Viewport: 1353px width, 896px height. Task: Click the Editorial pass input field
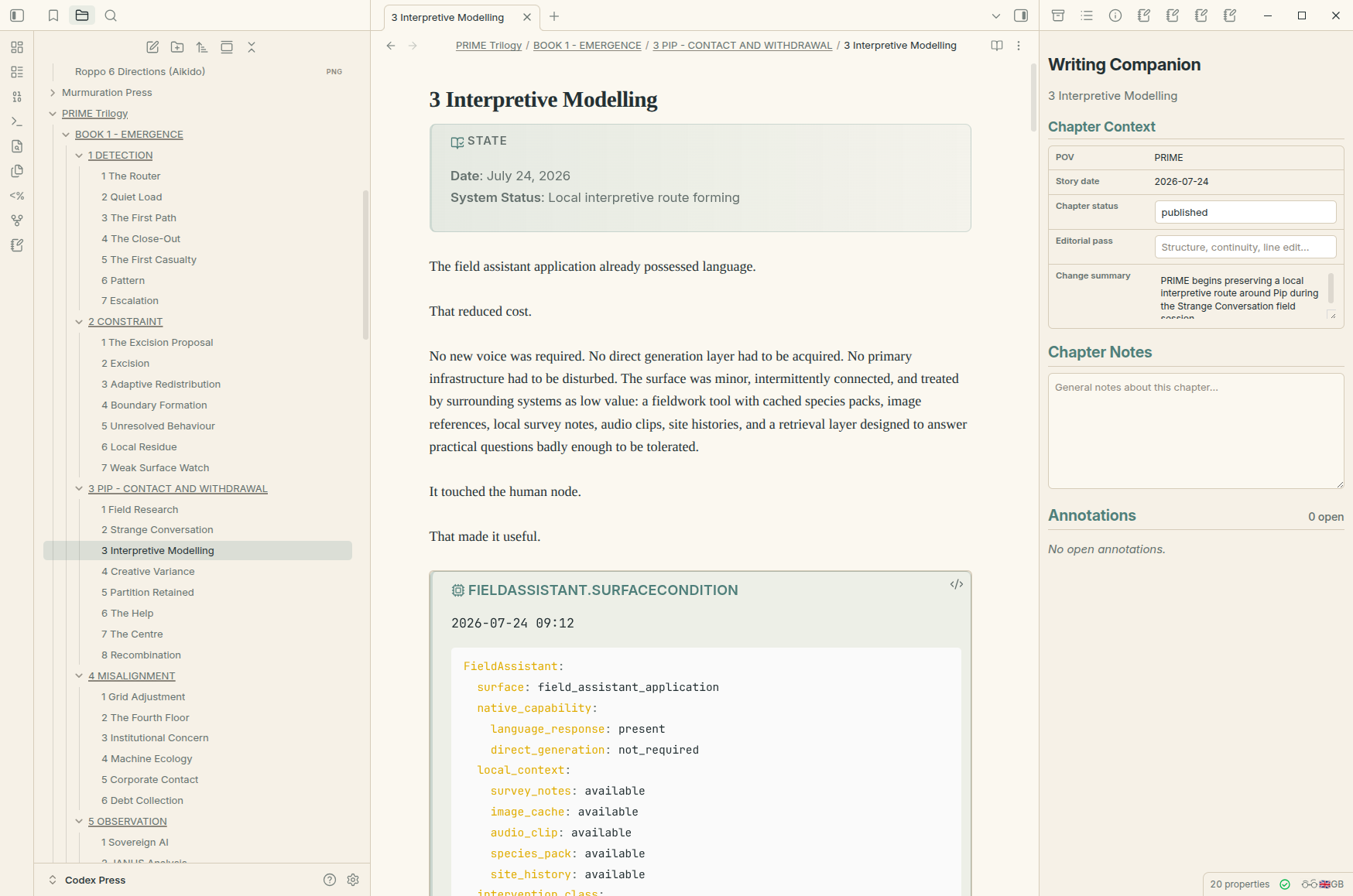tap(1245, 248)
